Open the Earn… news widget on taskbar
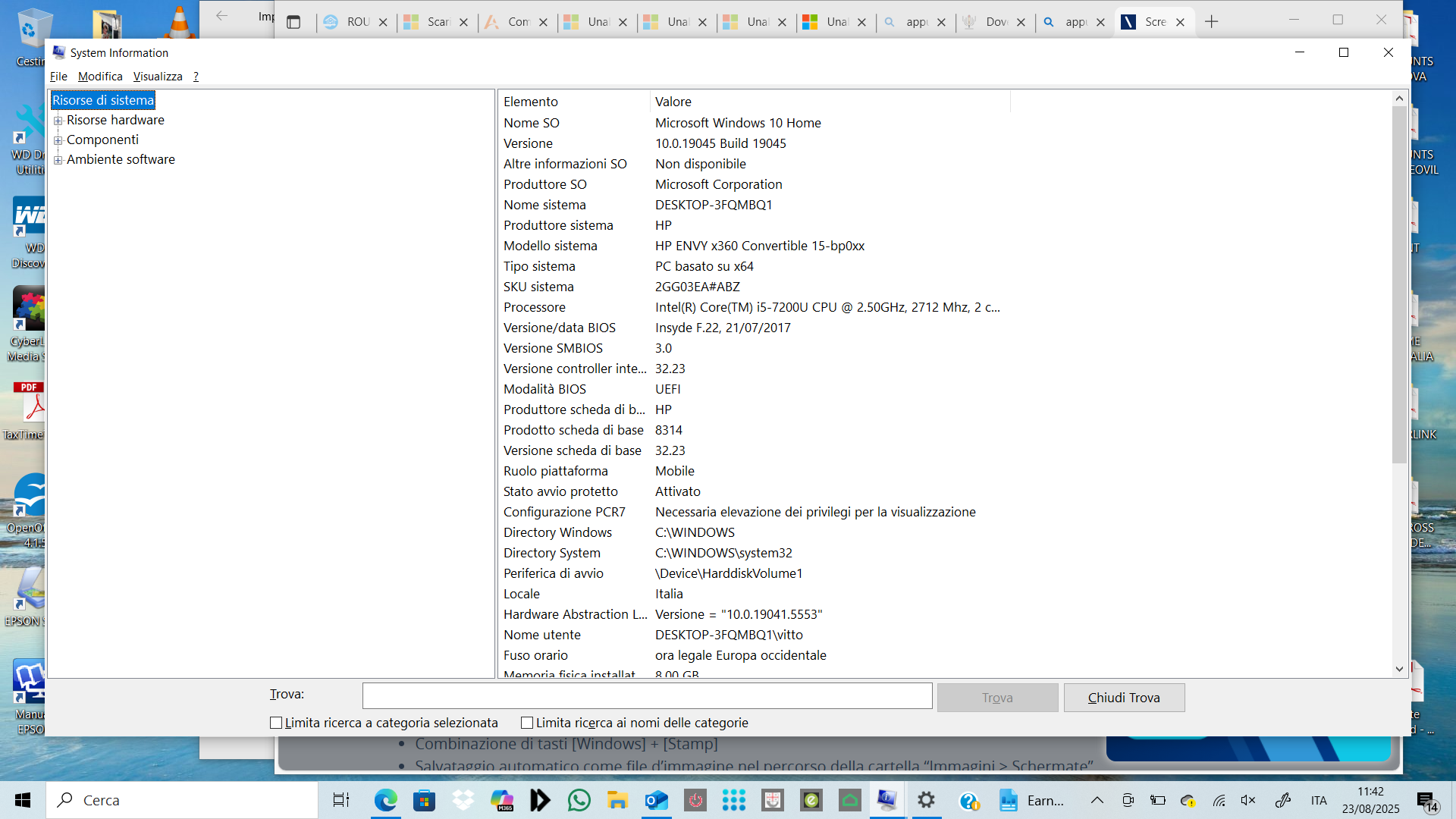This screenshot has height=819, width=1456. (x=1031, y=800)
